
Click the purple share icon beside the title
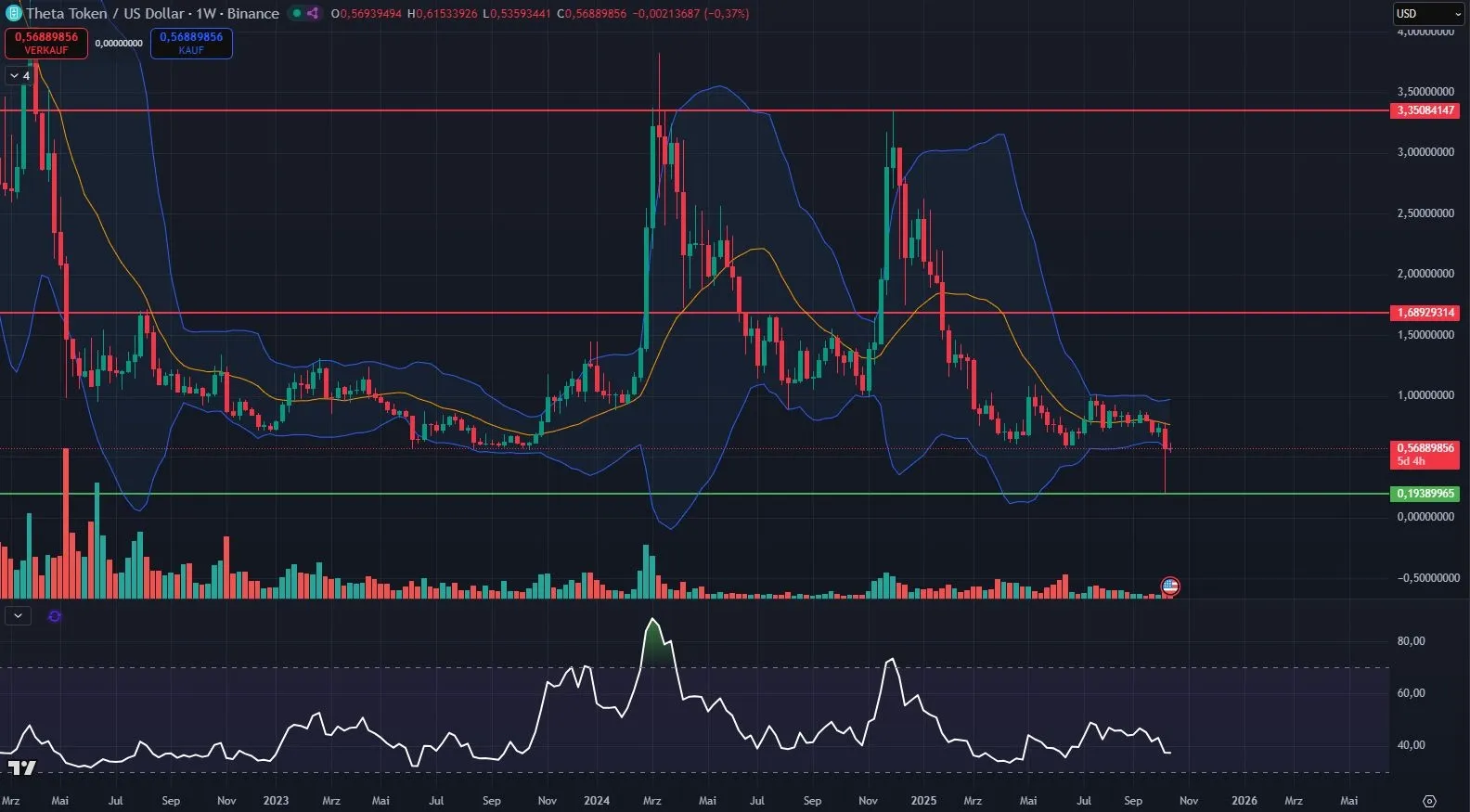(313, 13)
